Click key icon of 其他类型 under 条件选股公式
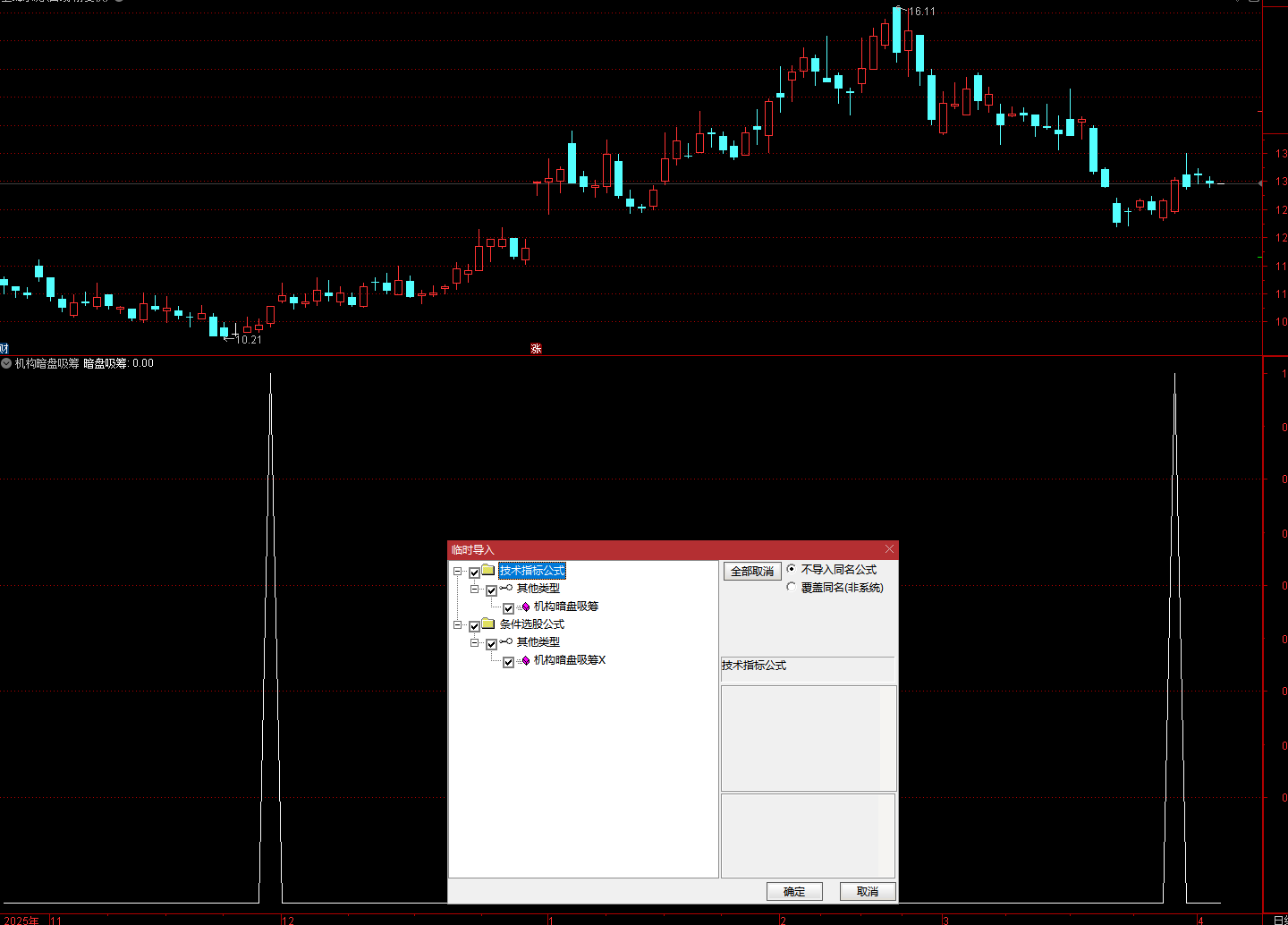This screenshot has width=1288, height=925. pos(506,641)
